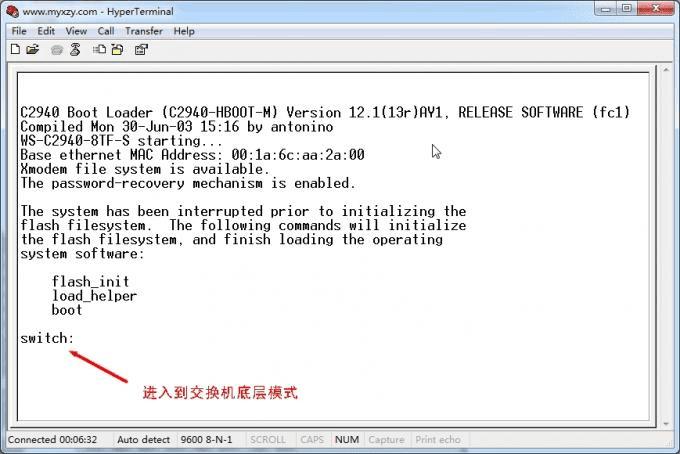Screen dimensions: 680x454
Task: Click the Receive file toolbar icon
Action: tap(118, 49)
